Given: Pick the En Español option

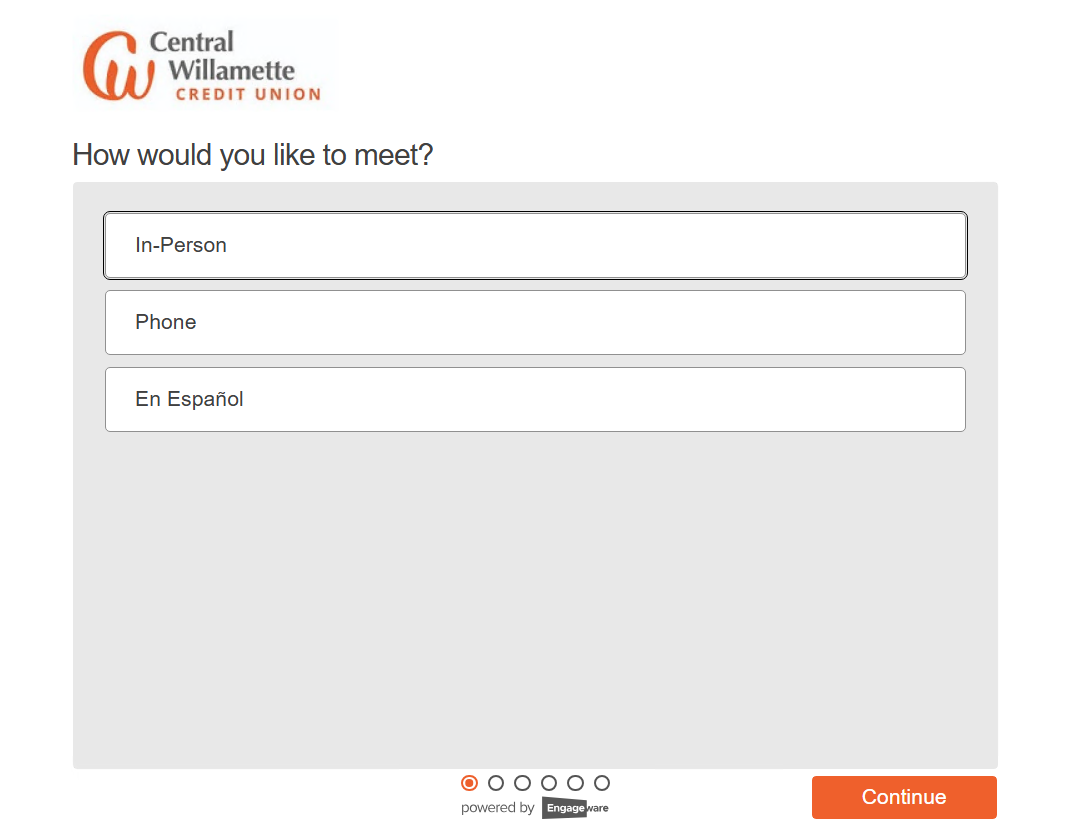Looking at the screenshot, I should coord(535,400).
